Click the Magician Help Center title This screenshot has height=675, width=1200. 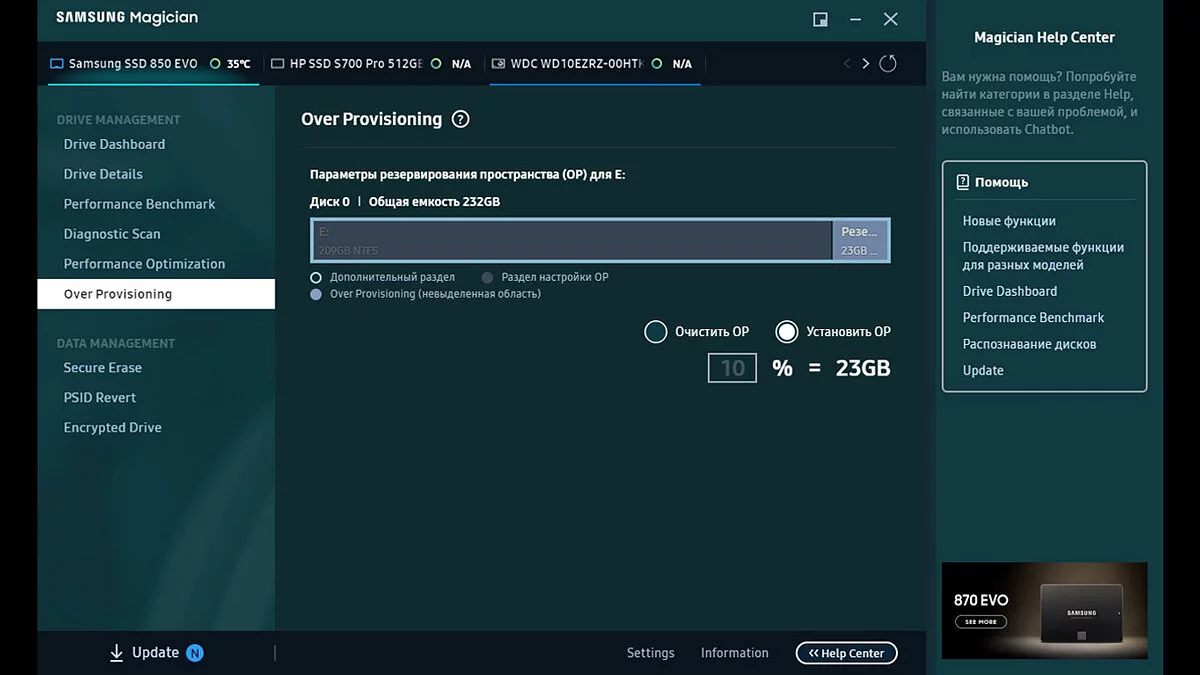tap(1044, 38)
